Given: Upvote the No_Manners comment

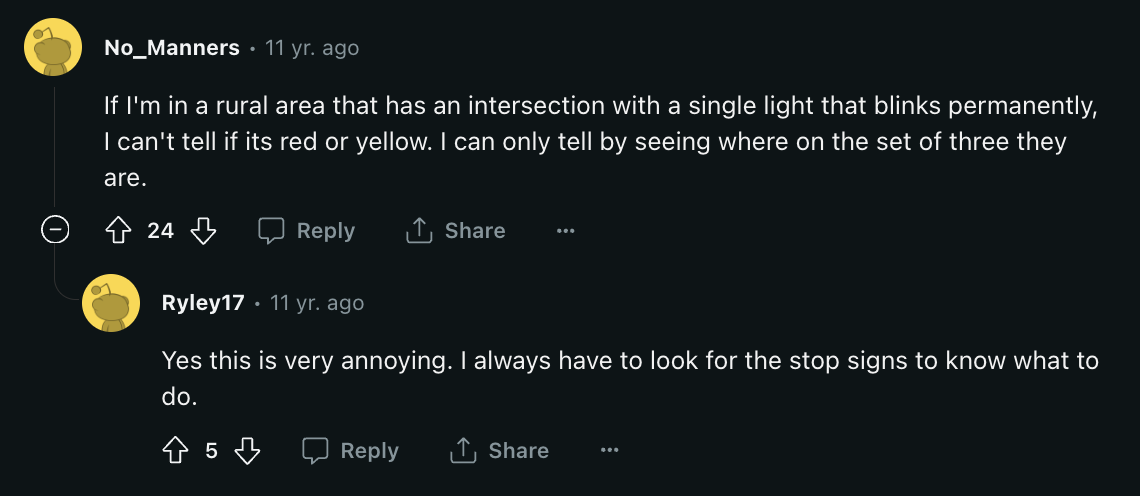Looking at the screenshot, I should (119, 231).
